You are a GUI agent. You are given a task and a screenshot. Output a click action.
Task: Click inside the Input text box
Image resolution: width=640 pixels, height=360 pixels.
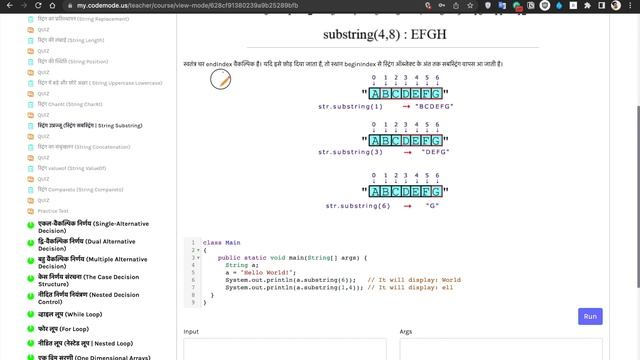tap(284, 349)
